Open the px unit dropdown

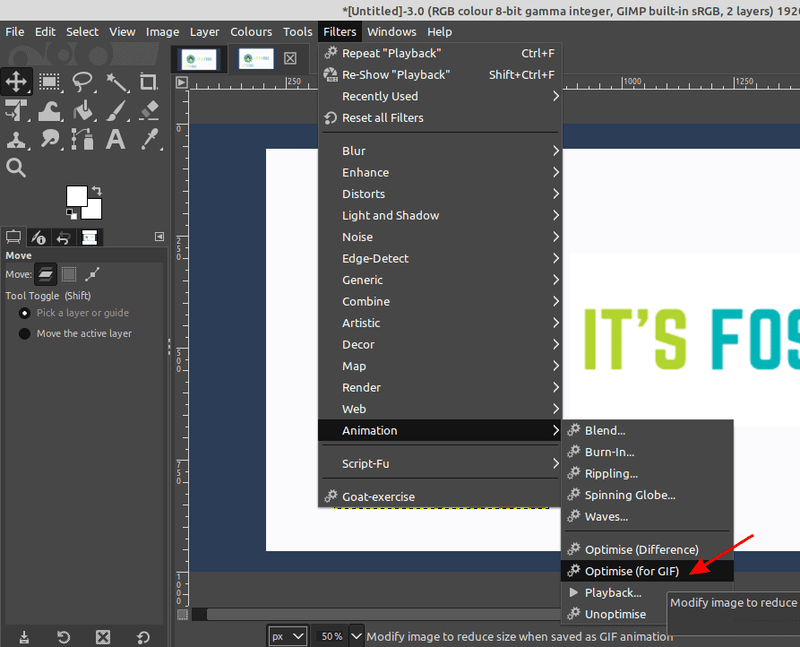pos(287,636)
